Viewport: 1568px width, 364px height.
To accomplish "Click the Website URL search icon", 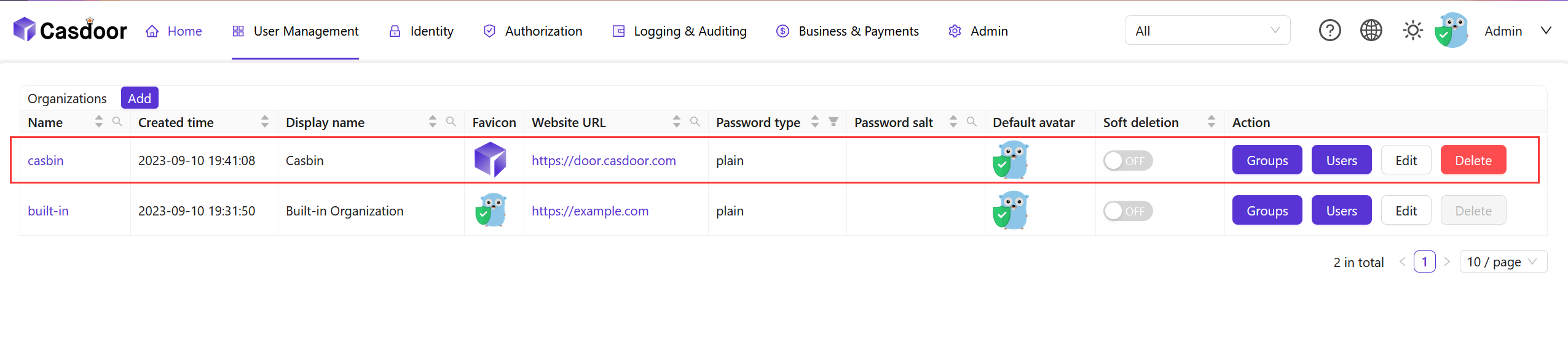I will tap(695, 122).
